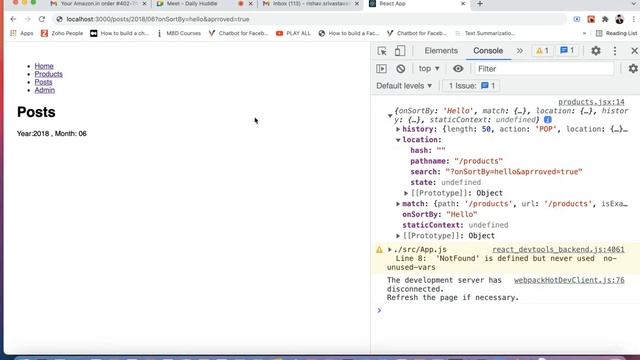Show the console sidebar
The height and width of the screenshot is (360, 640).
pos(381,69)
